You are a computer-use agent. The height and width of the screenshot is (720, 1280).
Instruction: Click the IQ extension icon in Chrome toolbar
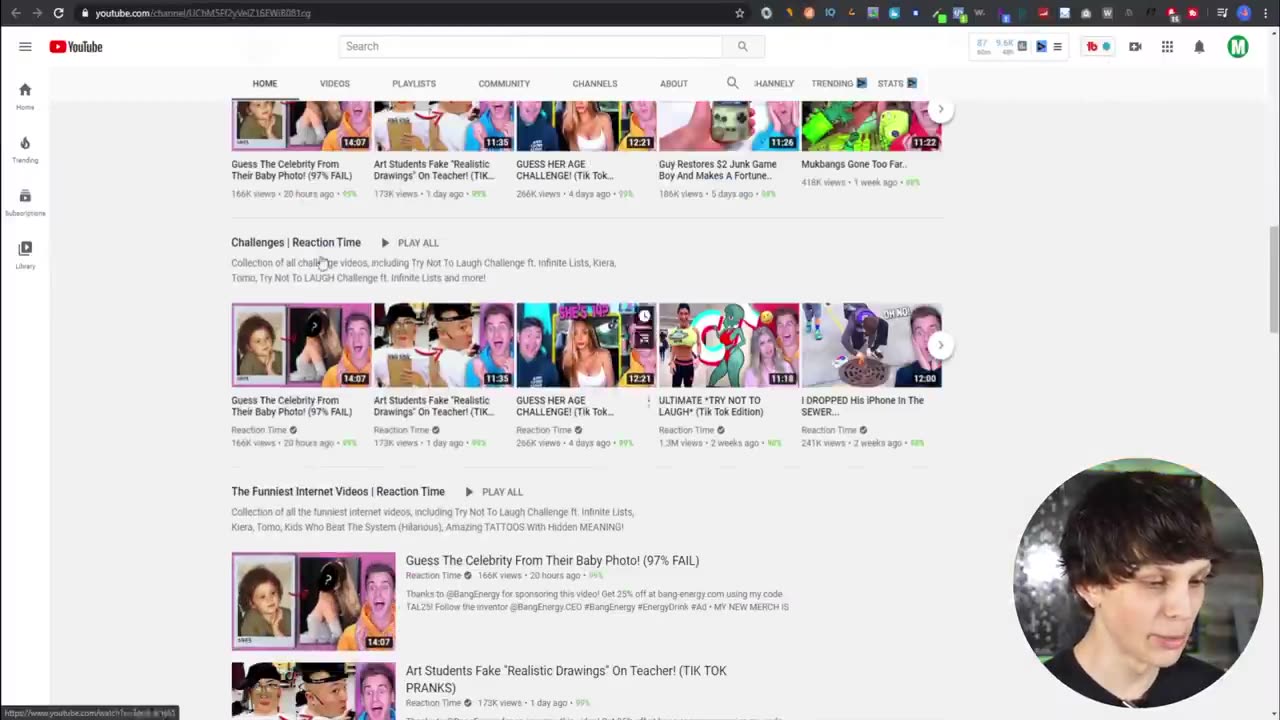[830, 13]
